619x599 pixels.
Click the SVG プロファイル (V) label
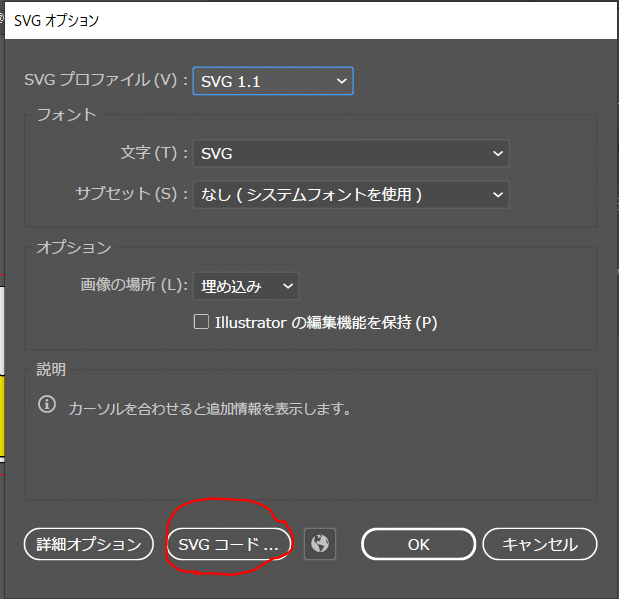(106, 80)
